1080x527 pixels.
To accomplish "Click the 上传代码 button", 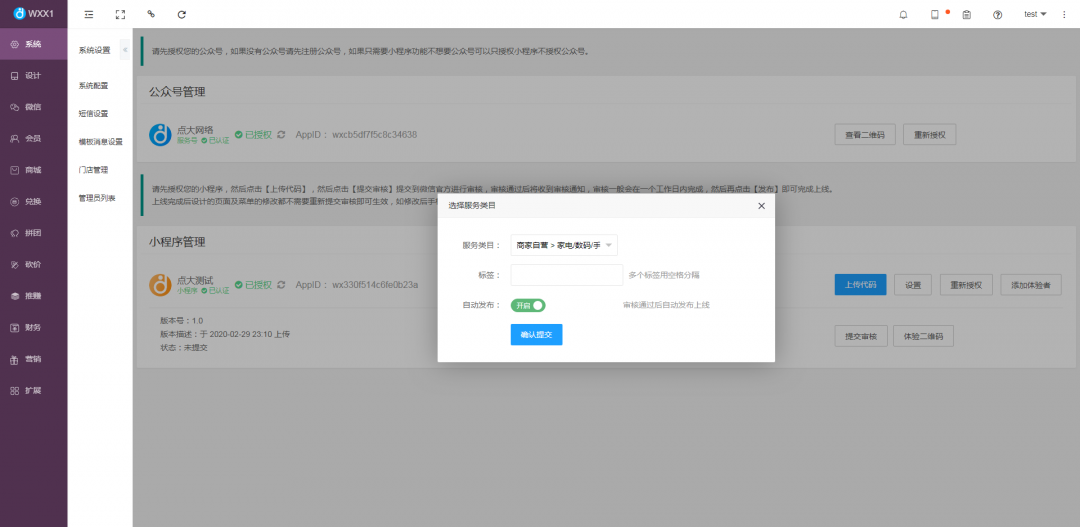I will [860, 285].
